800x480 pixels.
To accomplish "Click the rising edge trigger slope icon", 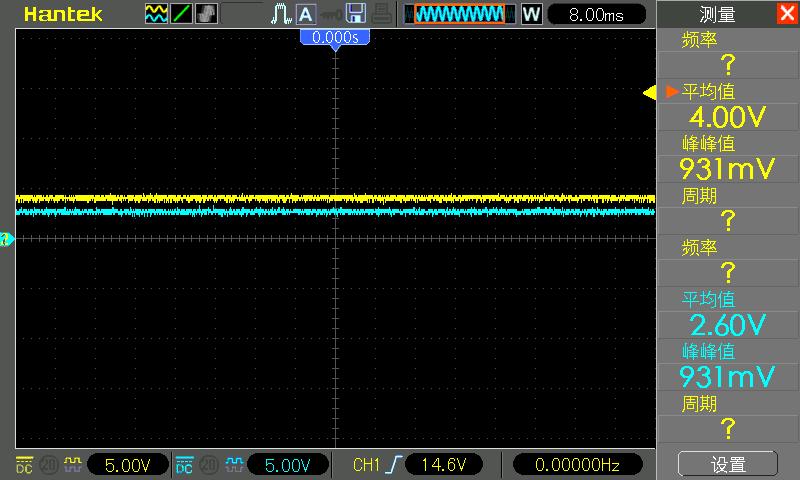I will coord(394,465).
